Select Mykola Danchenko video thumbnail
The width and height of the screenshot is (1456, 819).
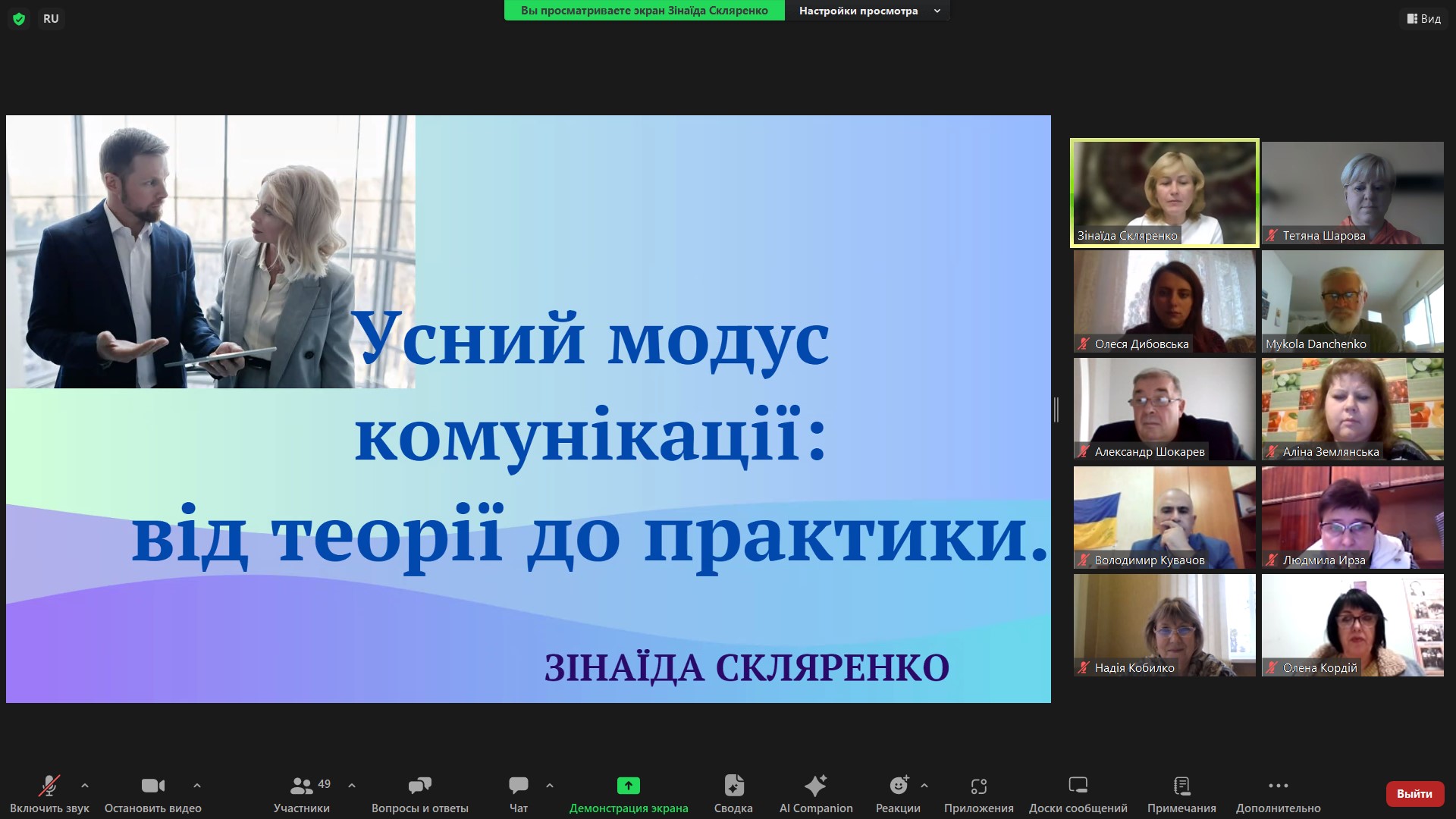point(1352,301)
